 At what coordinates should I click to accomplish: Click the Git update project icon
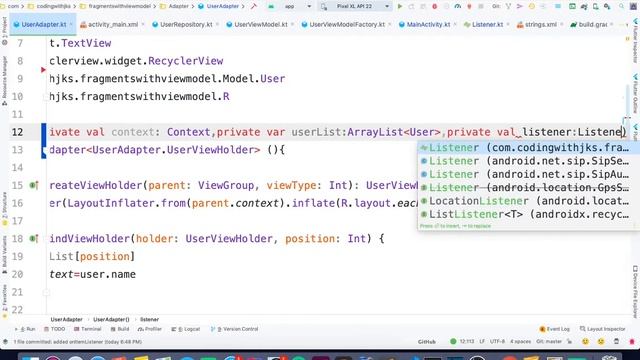pos(508,7)
